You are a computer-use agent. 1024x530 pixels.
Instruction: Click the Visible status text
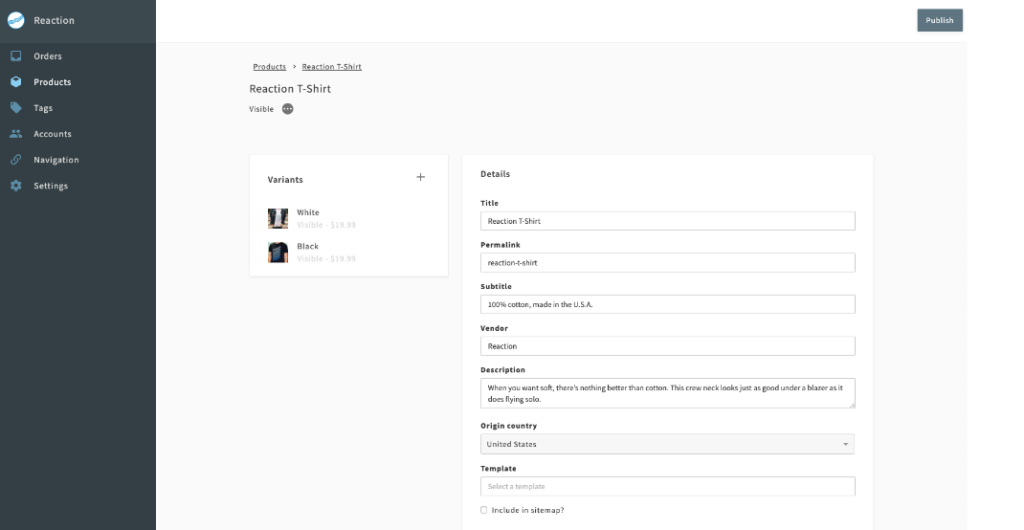[x=261, y=109]
